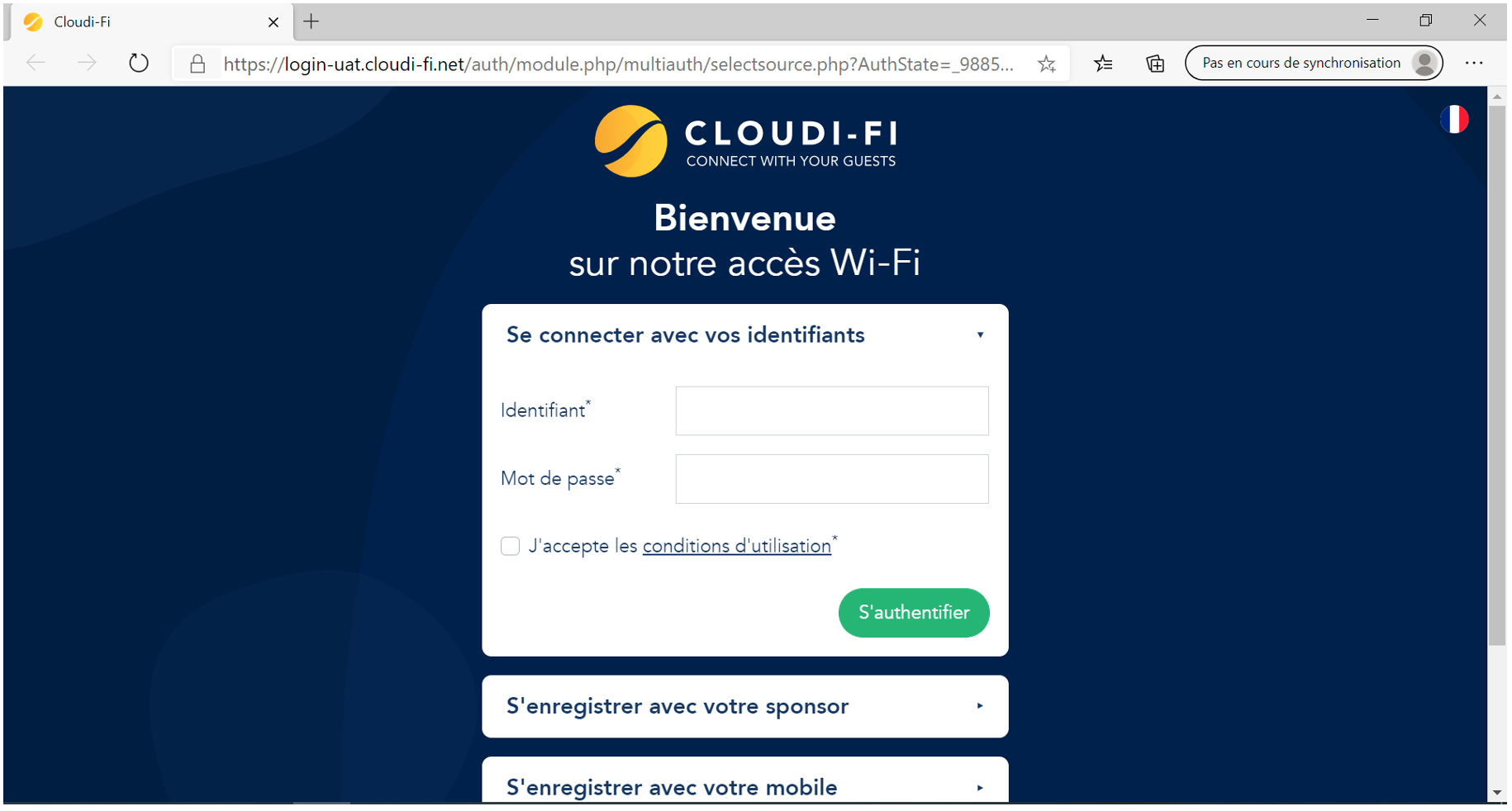Open Collections in the browser toolbar
The width and height of the screenshot is (1512, 811).
click(1155, 63)
